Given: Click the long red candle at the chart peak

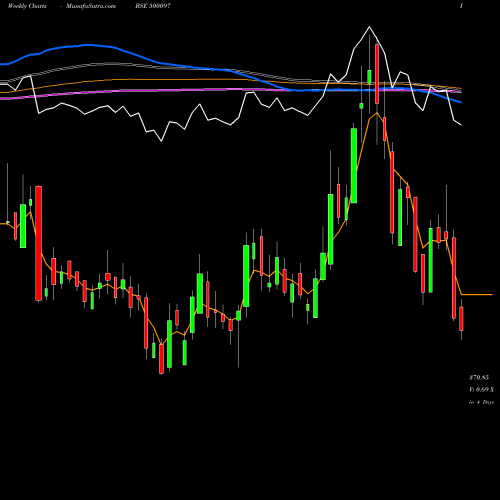Looking at the screenshot, I should pos(377,74).
